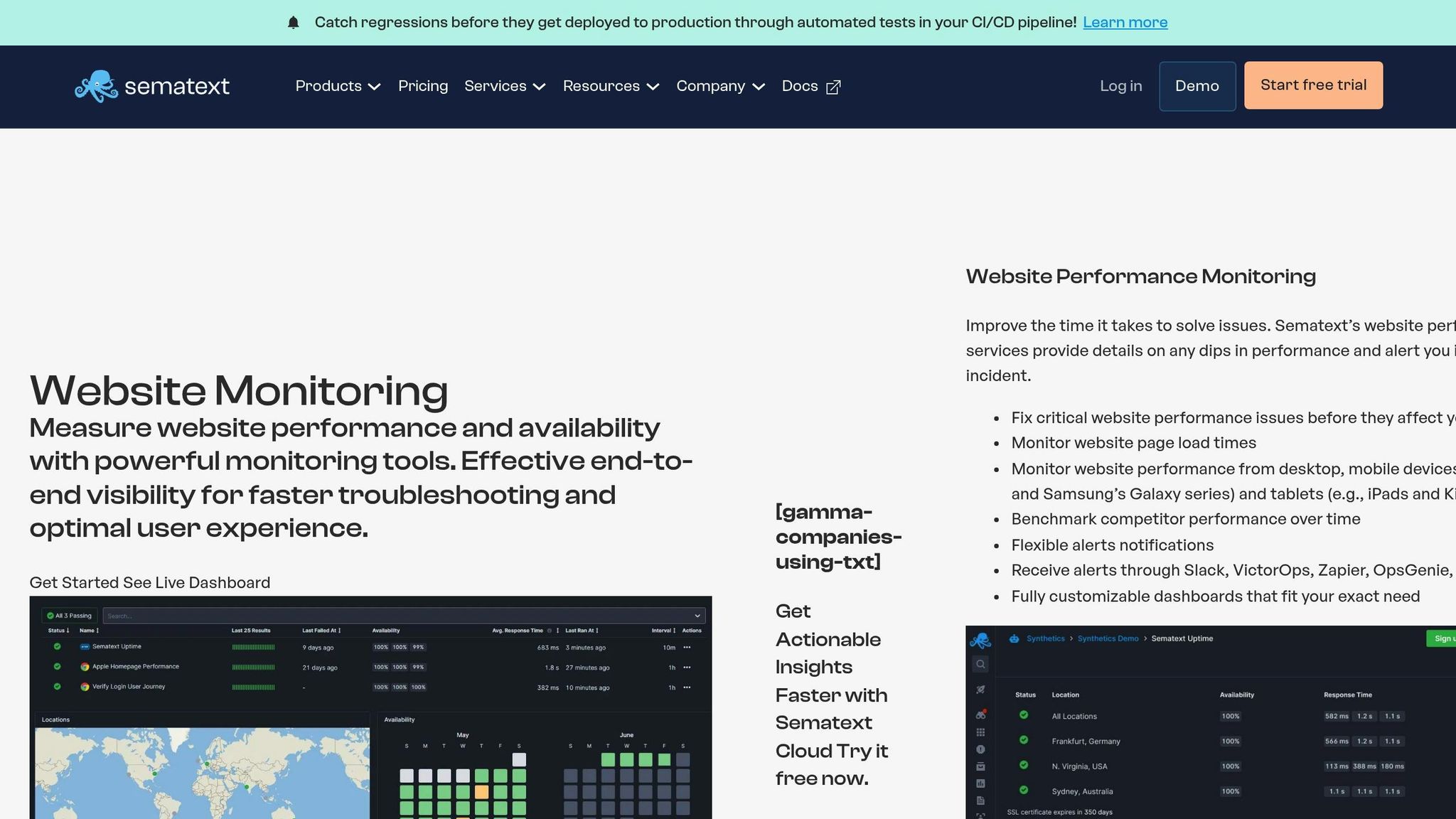Click the Get Started link
This screenshot has height=819, width=1456.
pos(74,583)
